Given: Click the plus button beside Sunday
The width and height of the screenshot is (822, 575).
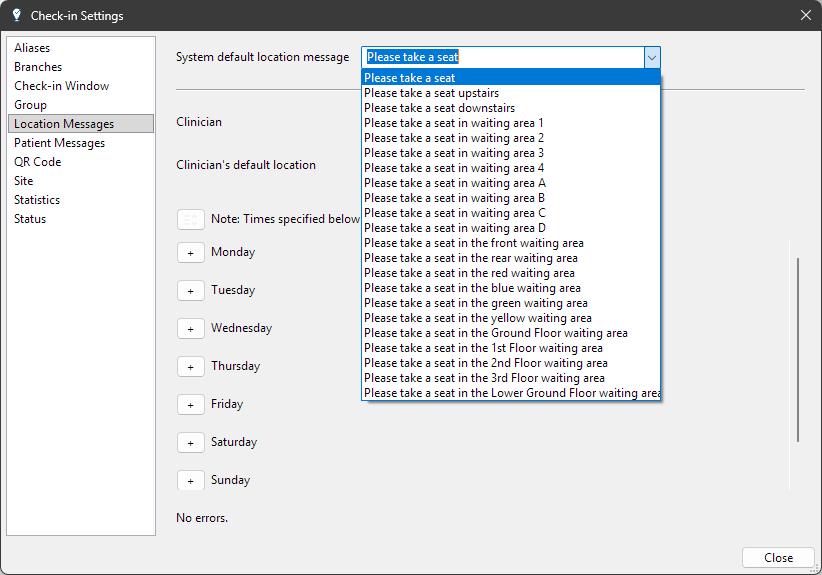Looking at the screenshot, I should pyautogui.click(x=191, y=481).
